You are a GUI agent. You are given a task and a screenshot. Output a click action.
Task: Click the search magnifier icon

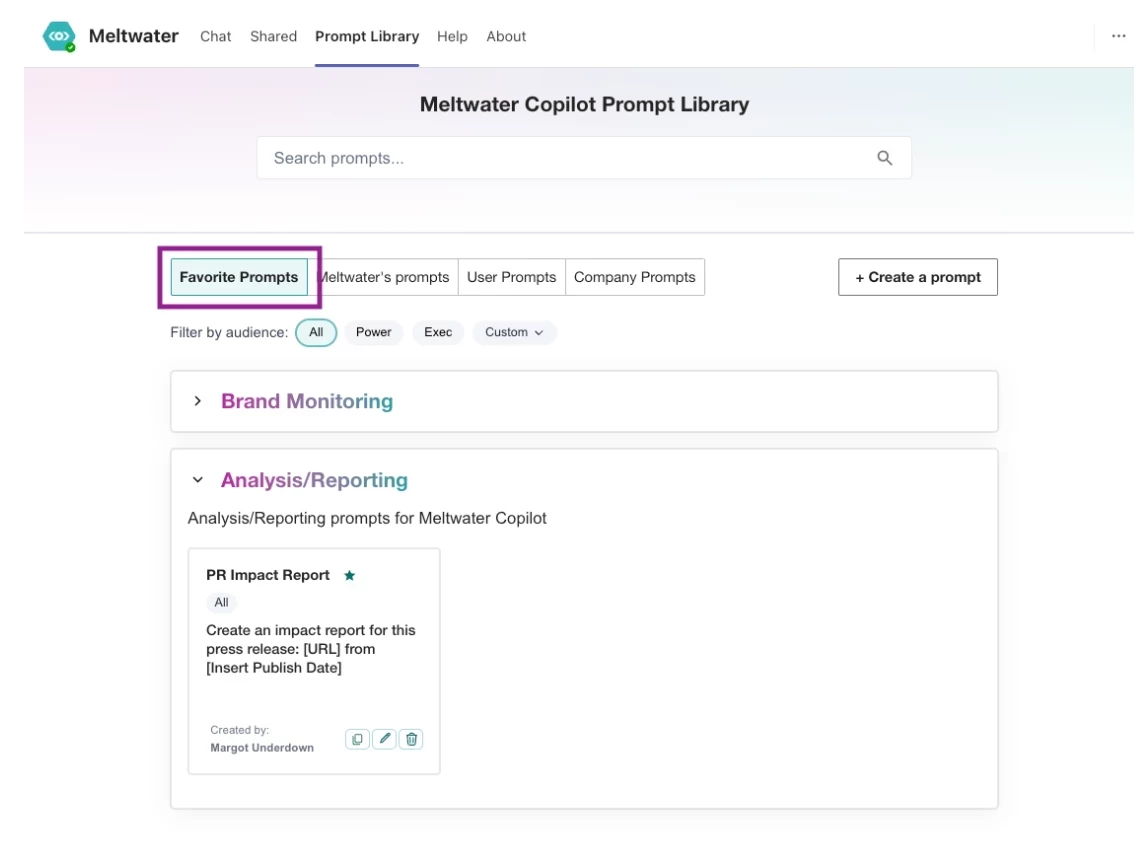pyautogui.click(x=884, y=158)
